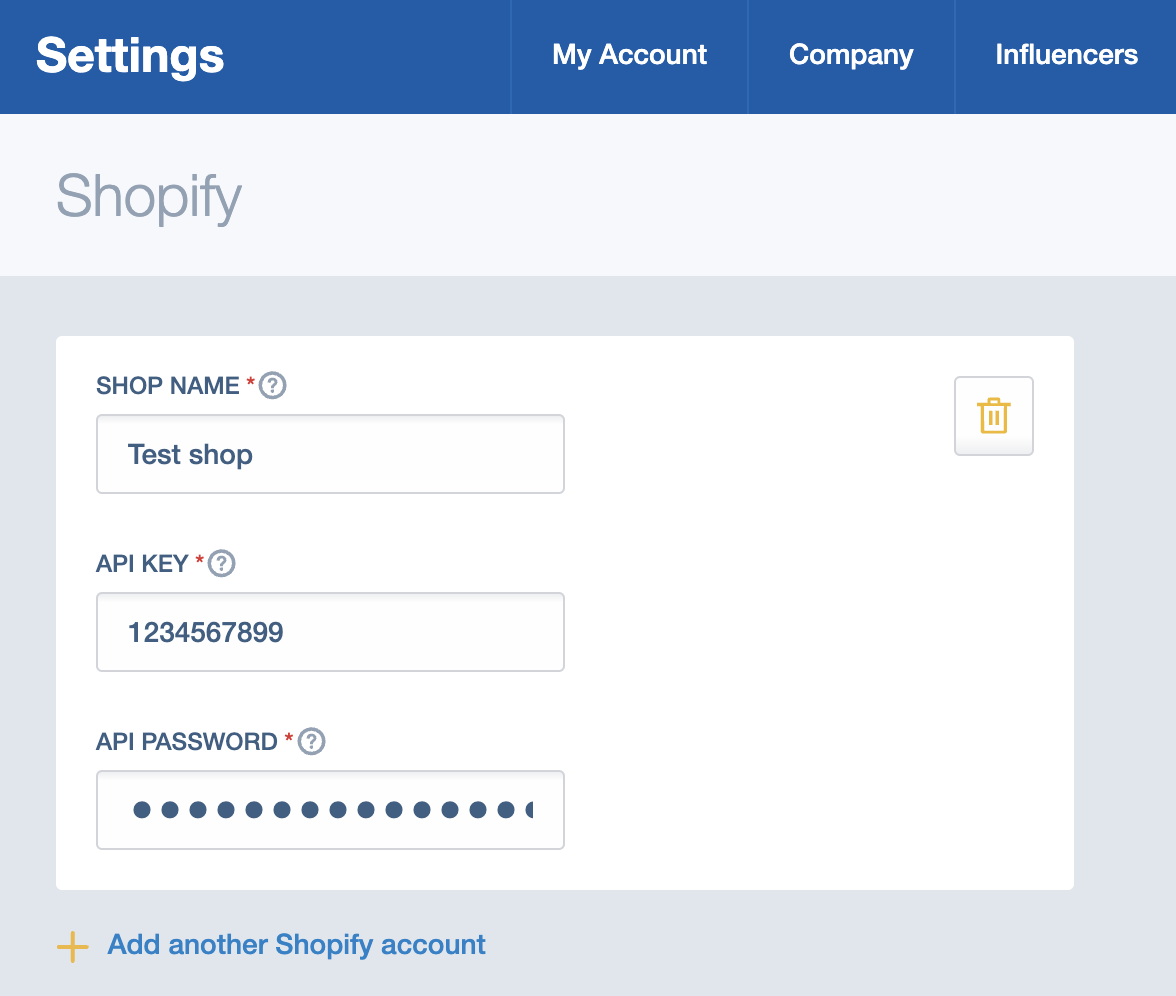
Task: Click the Settings header in the navigation bar
Action: pos(129,55)
